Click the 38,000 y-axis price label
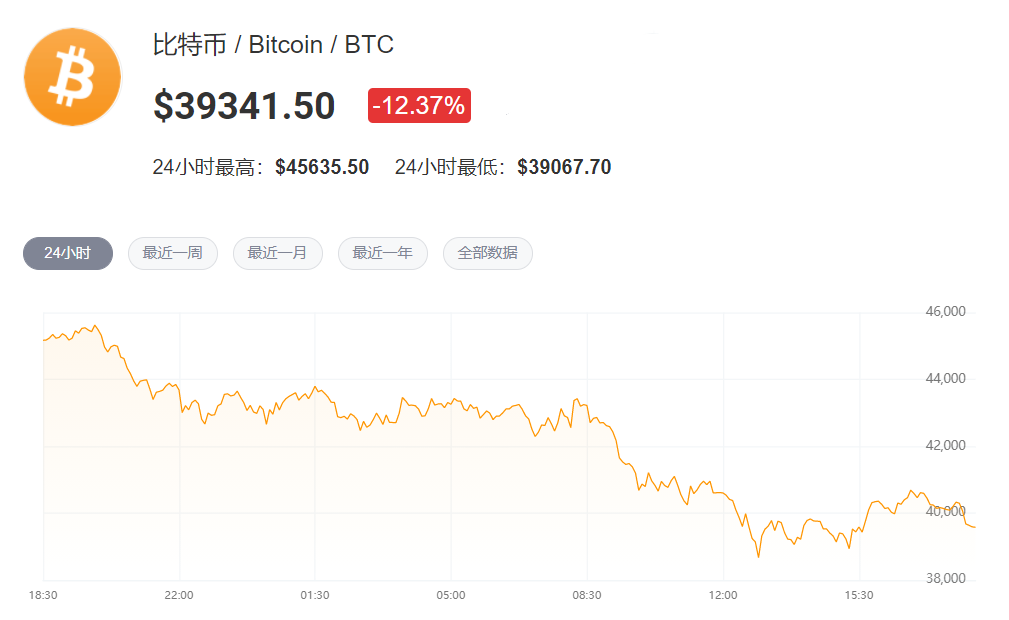The image size is (1009, 620). tap(945, 579)
